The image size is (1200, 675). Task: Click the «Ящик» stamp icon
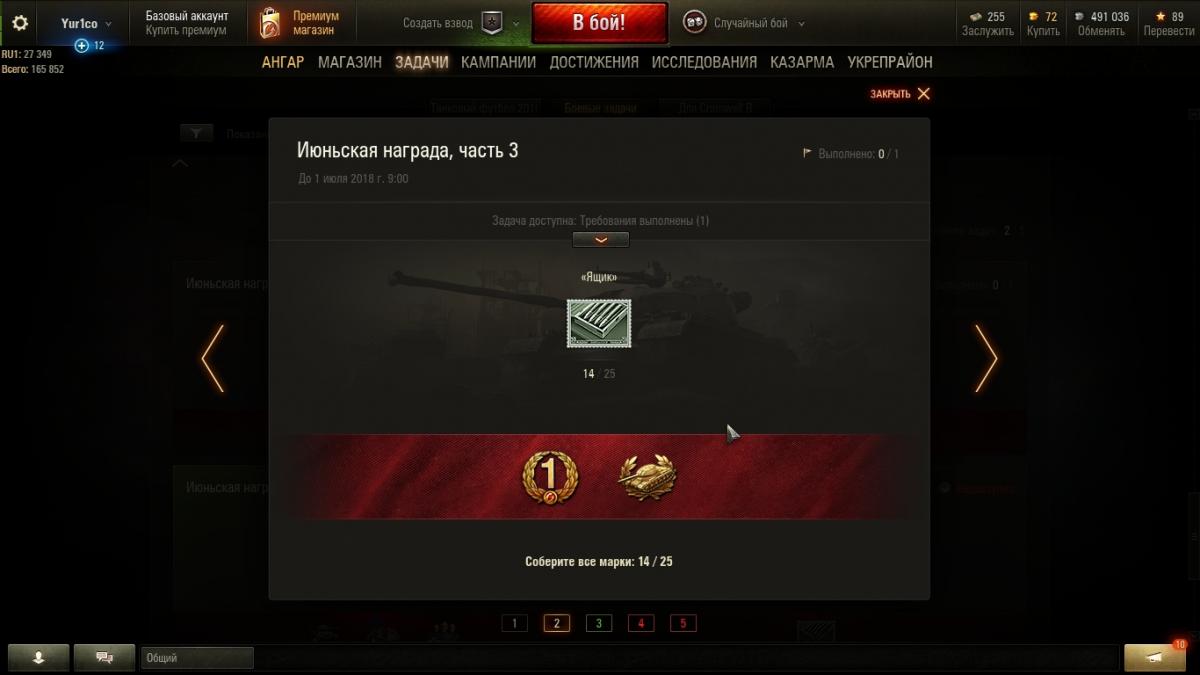599,324
